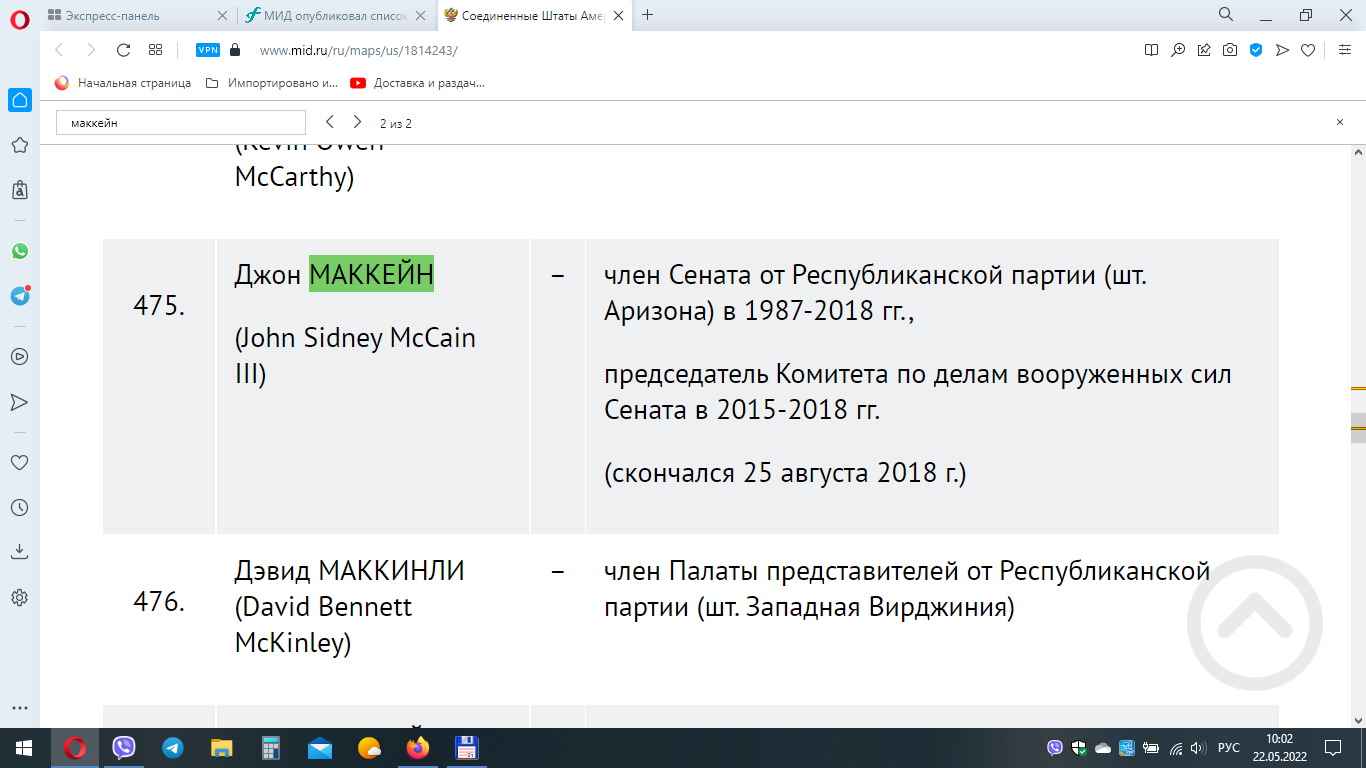Screen dimensions: 1366x768
Task: Click the vertical scrollbar thumb
Action: pyautogui.click(x=1357, y=427)
